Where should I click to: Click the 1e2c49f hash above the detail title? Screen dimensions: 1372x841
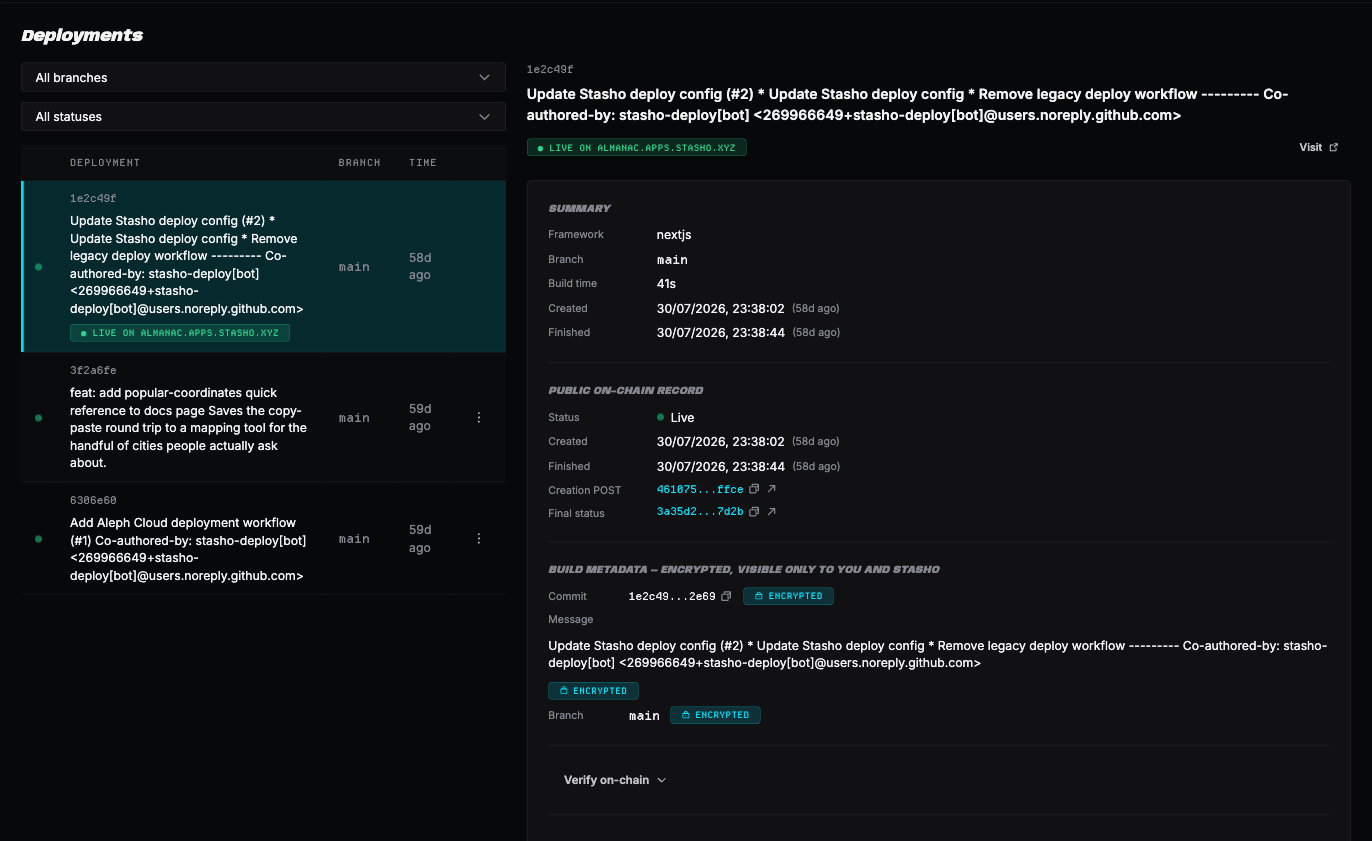[550, 70]
